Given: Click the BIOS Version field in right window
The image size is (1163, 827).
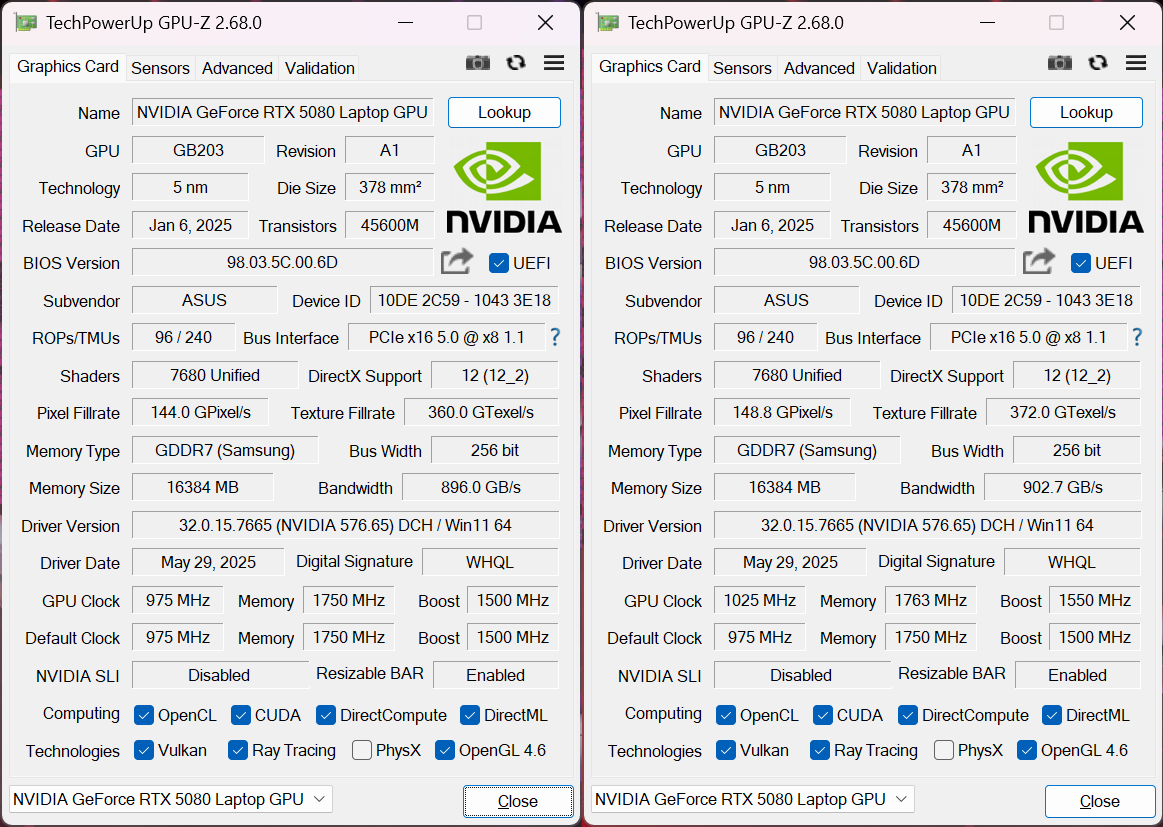Looking at the screenshot, I should 865,263.
